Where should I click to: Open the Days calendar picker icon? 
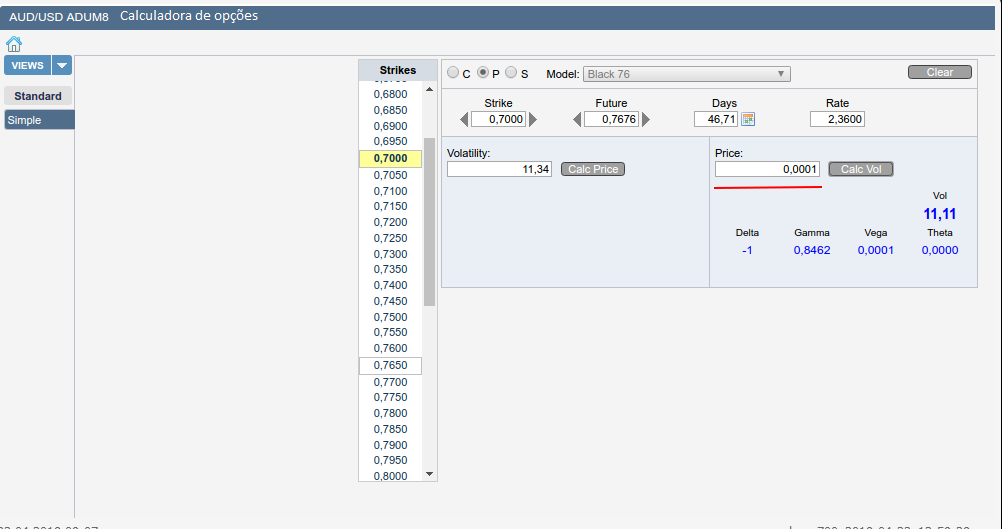click(x=748, y=119)
